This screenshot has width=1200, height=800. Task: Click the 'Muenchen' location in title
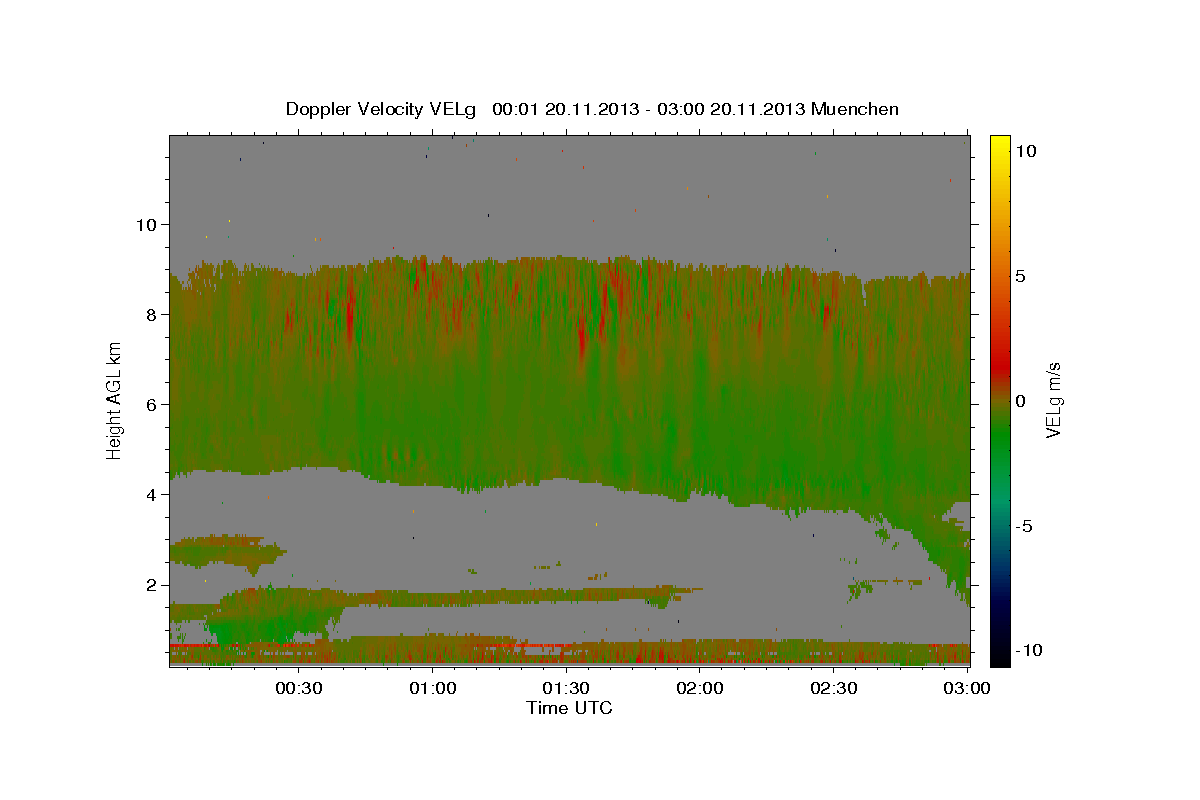[x=855, y=109]
